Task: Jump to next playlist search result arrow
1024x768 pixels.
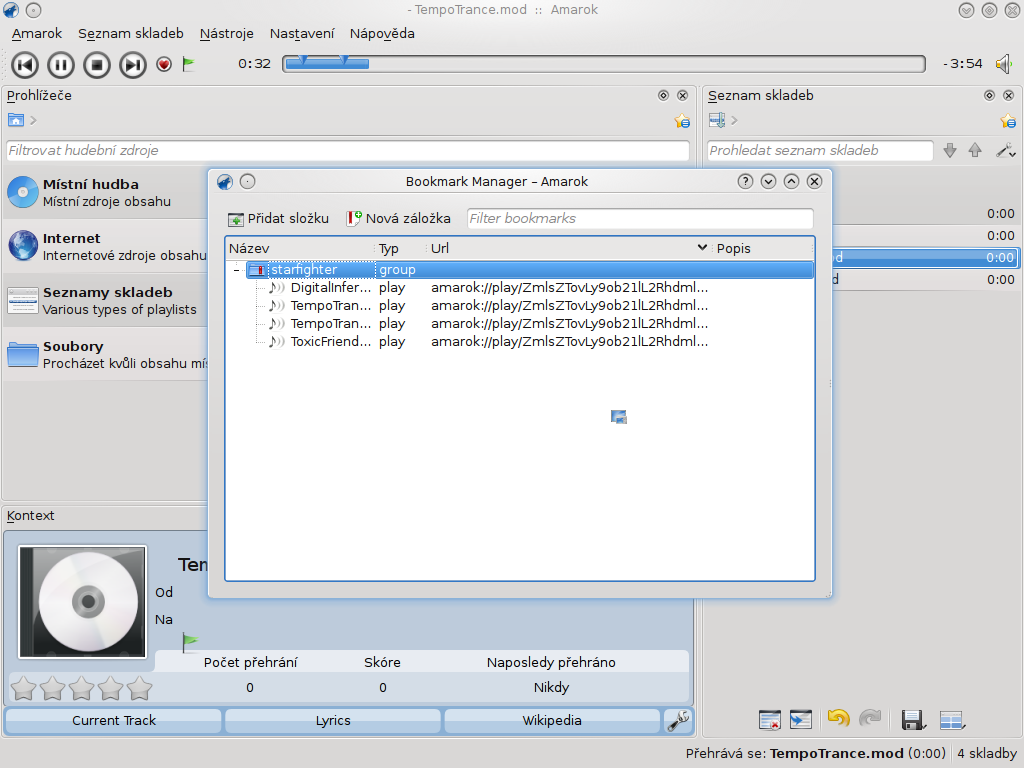Action: pos(950,150)
